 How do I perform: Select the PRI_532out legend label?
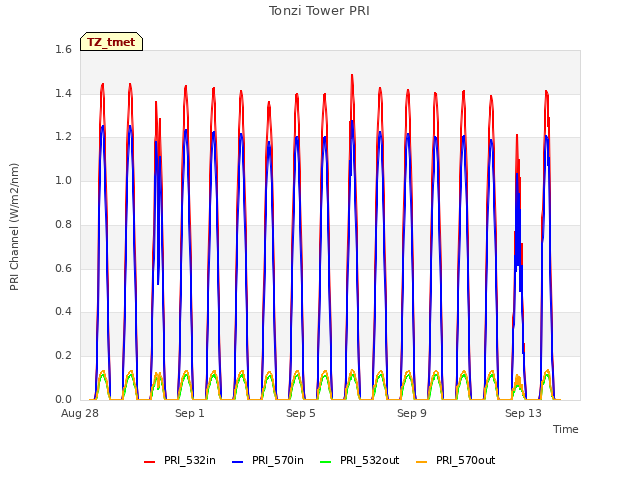pos(369,460)
